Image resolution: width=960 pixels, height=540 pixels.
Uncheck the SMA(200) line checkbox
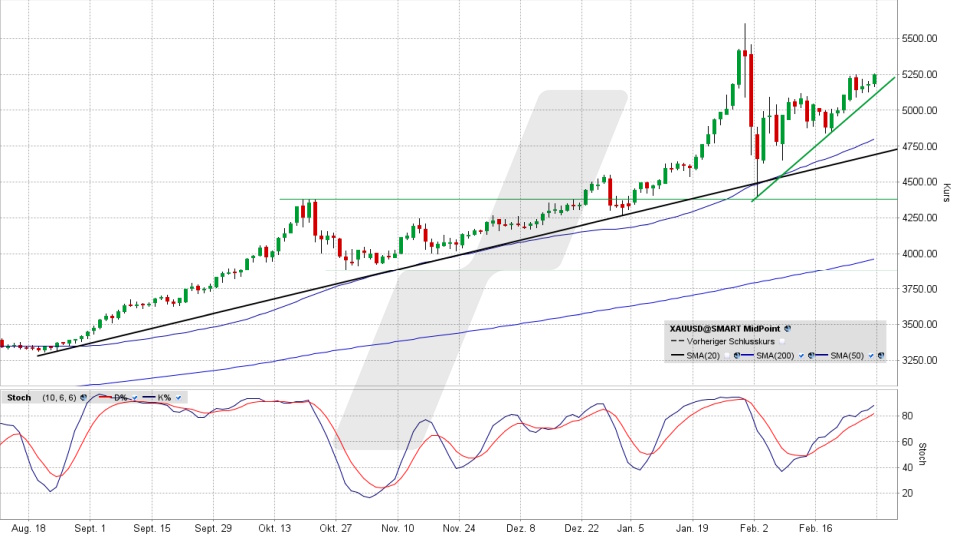pyautogui.click(x=801, y=355)
